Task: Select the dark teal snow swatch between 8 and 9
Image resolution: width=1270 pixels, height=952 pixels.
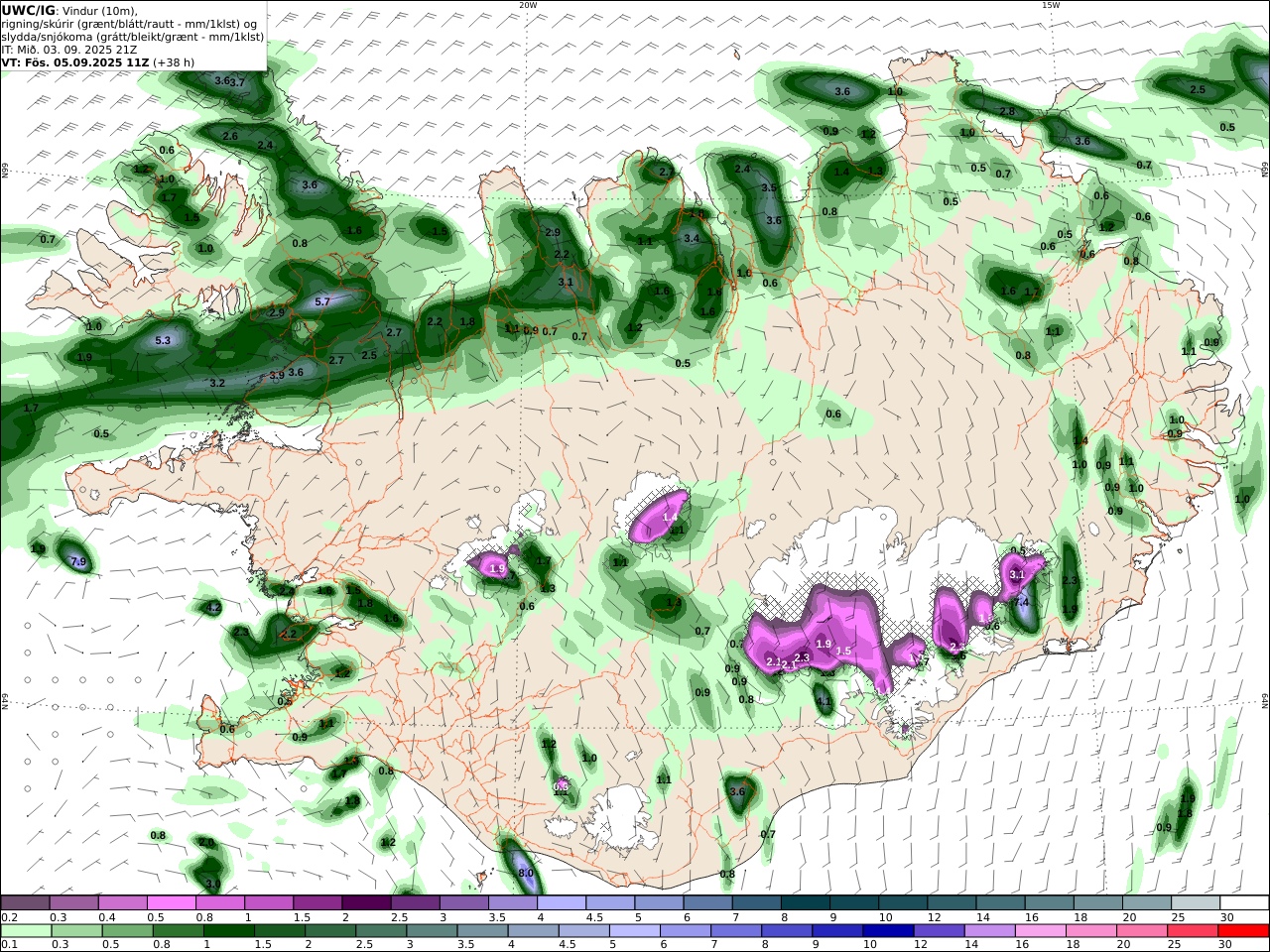Action: coord(806,902)
